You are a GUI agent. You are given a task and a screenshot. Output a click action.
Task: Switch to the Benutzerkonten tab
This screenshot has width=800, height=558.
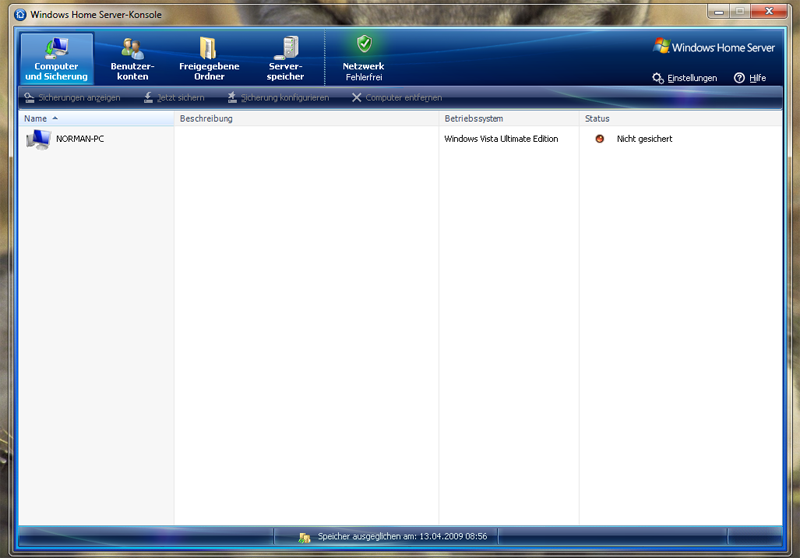(x=132, y=48)
